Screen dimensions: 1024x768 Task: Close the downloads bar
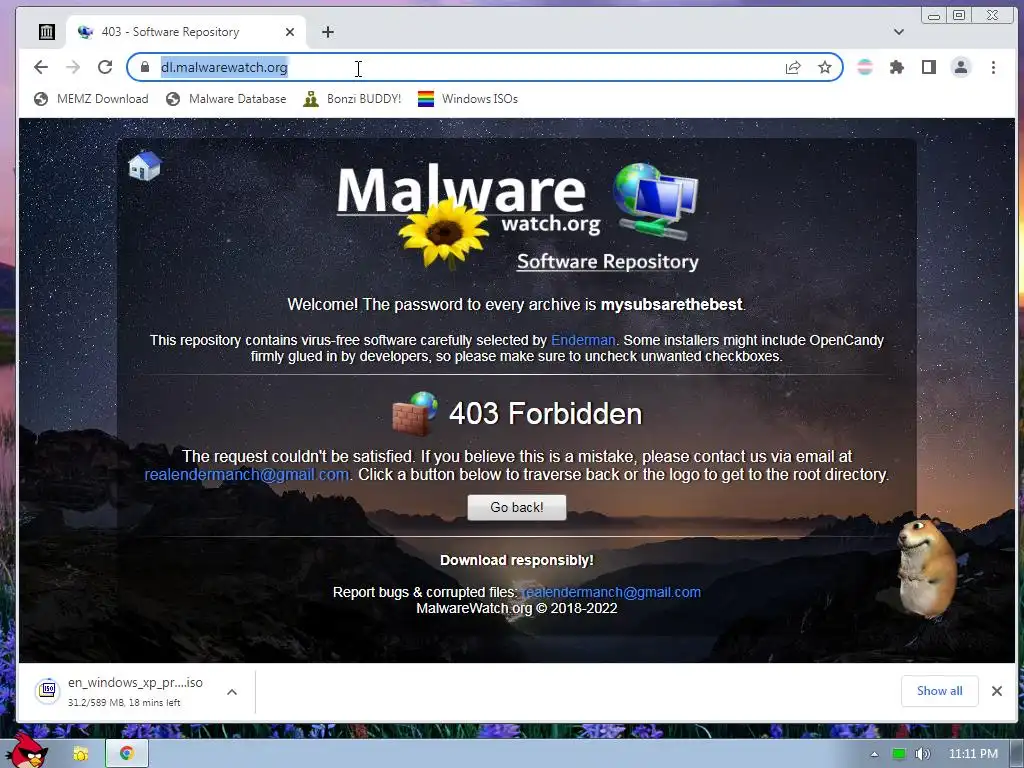997,691
